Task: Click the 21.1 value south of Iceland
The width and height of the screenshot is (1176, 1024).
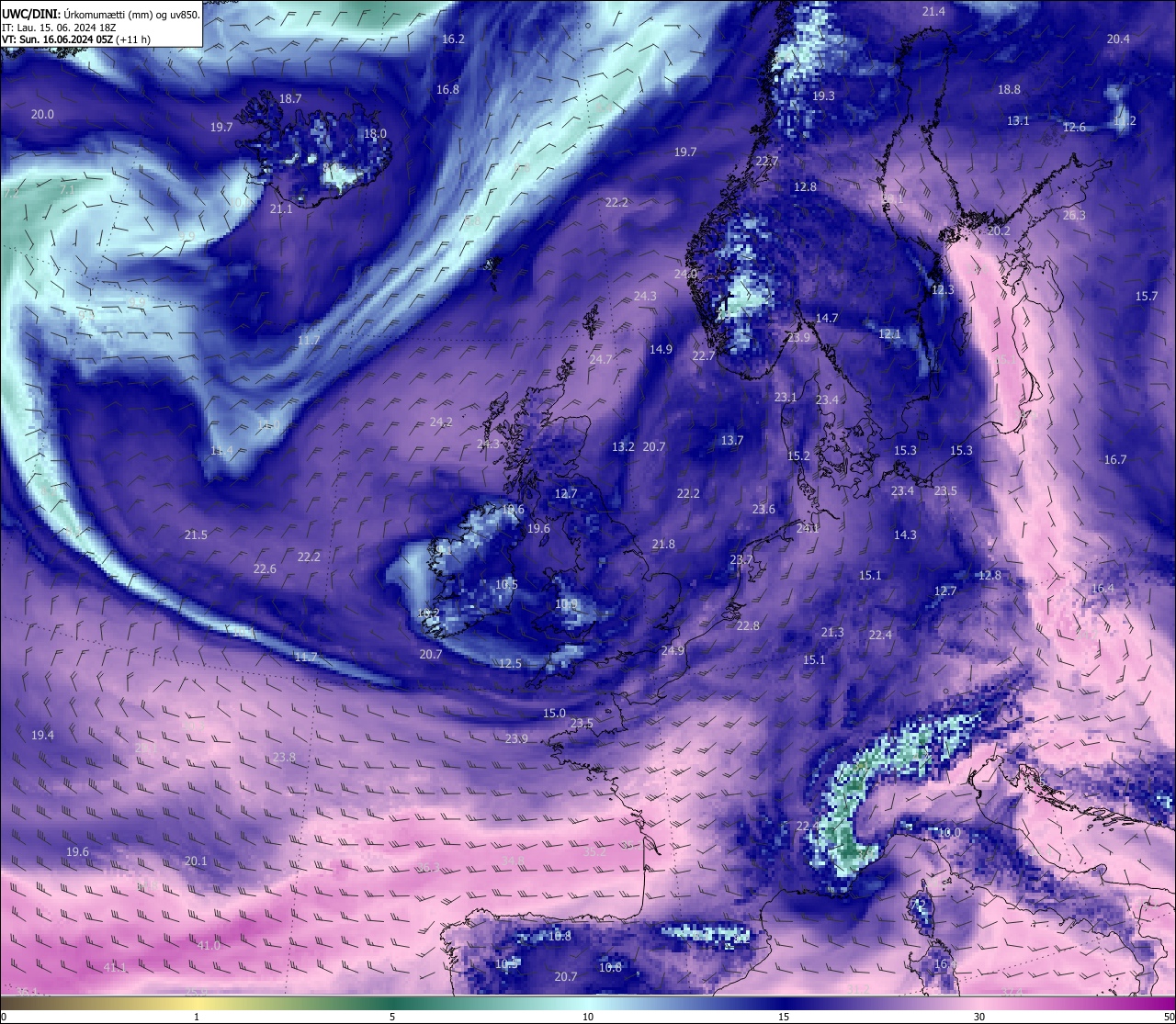Action: (x=281, y=209)
